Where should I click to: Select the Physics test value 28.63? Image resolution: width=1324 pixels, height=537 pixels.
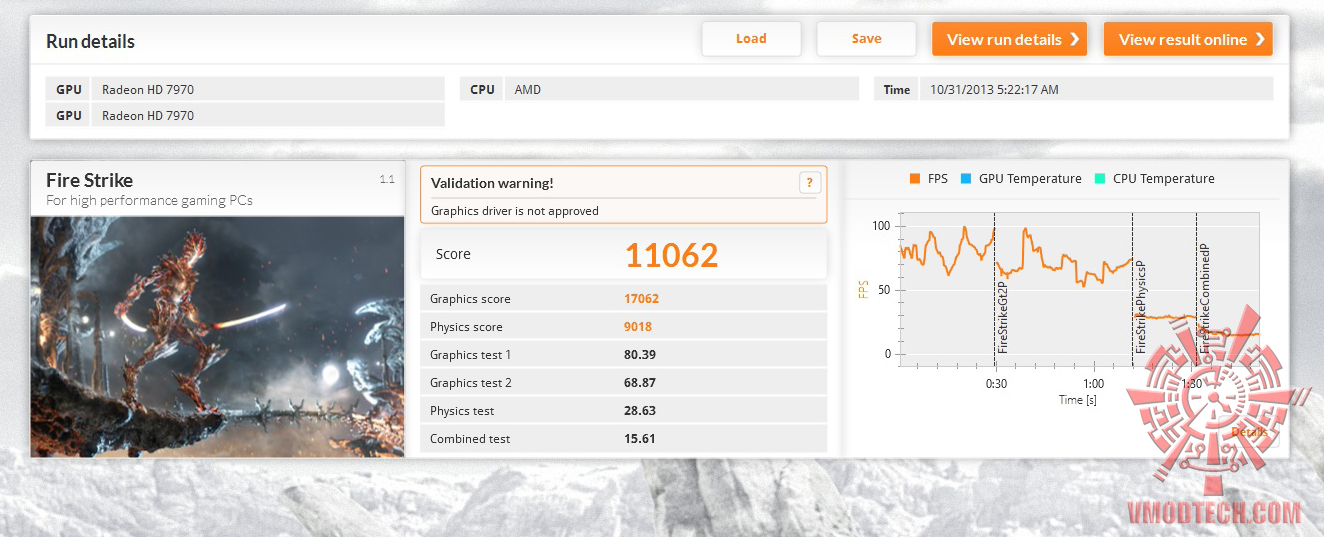(x=640, y=411)
